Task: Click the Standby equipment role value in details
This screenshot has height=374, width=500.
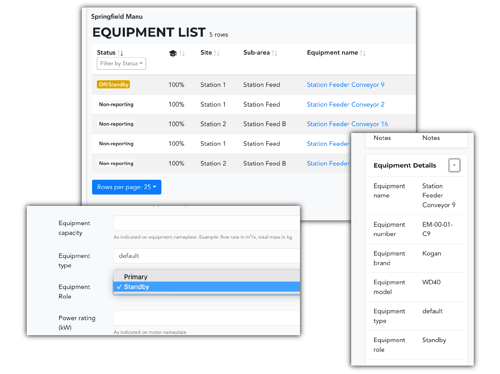Action: coord(434,340)
